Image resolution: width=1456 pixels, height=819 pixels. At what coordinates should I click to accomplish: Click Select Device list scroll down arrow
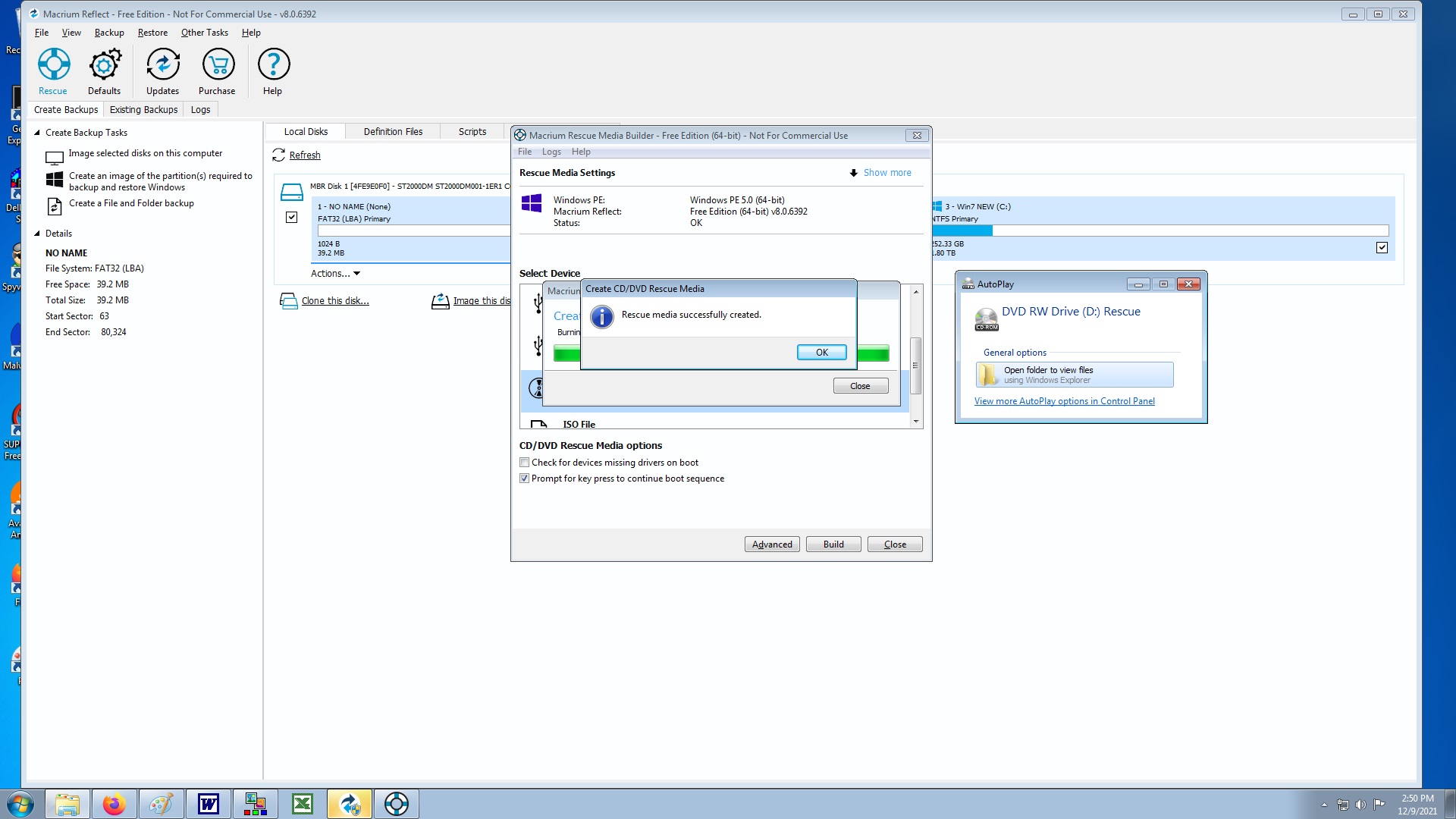(x=916, y=422)
